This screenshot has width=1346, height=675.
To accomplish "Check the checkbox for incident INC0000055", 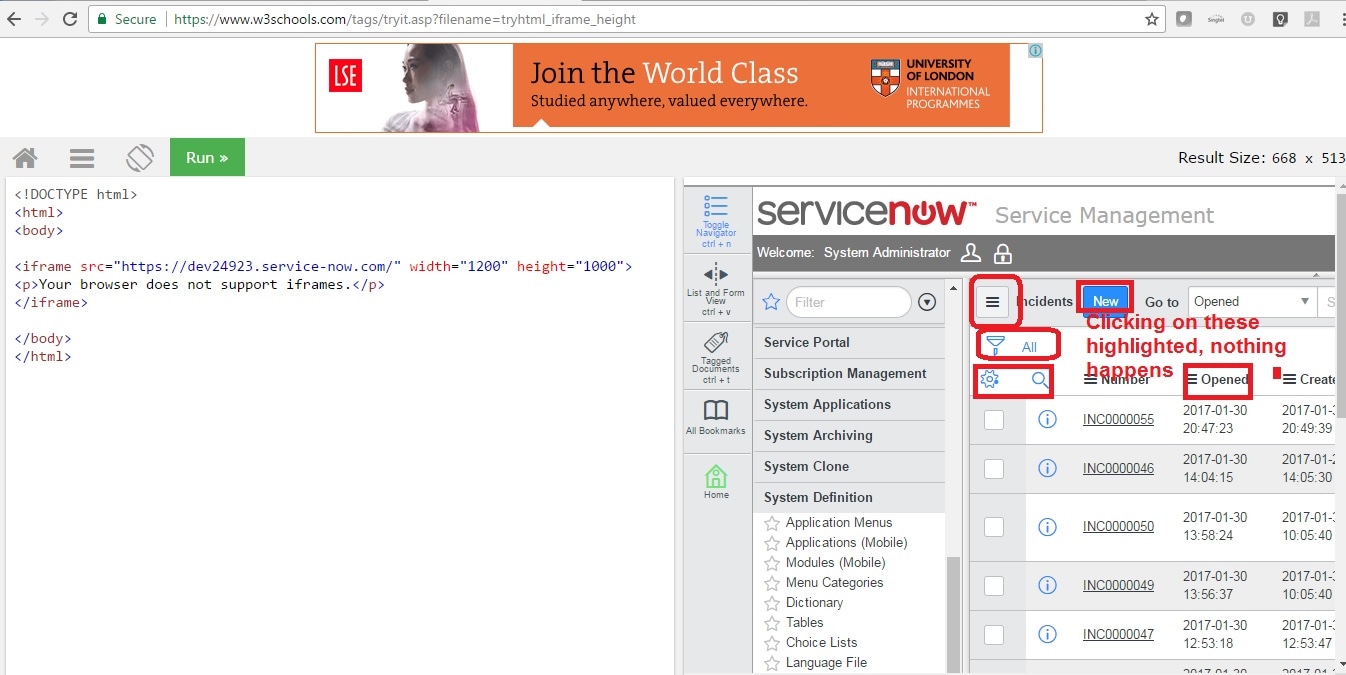I will (995, 419).
